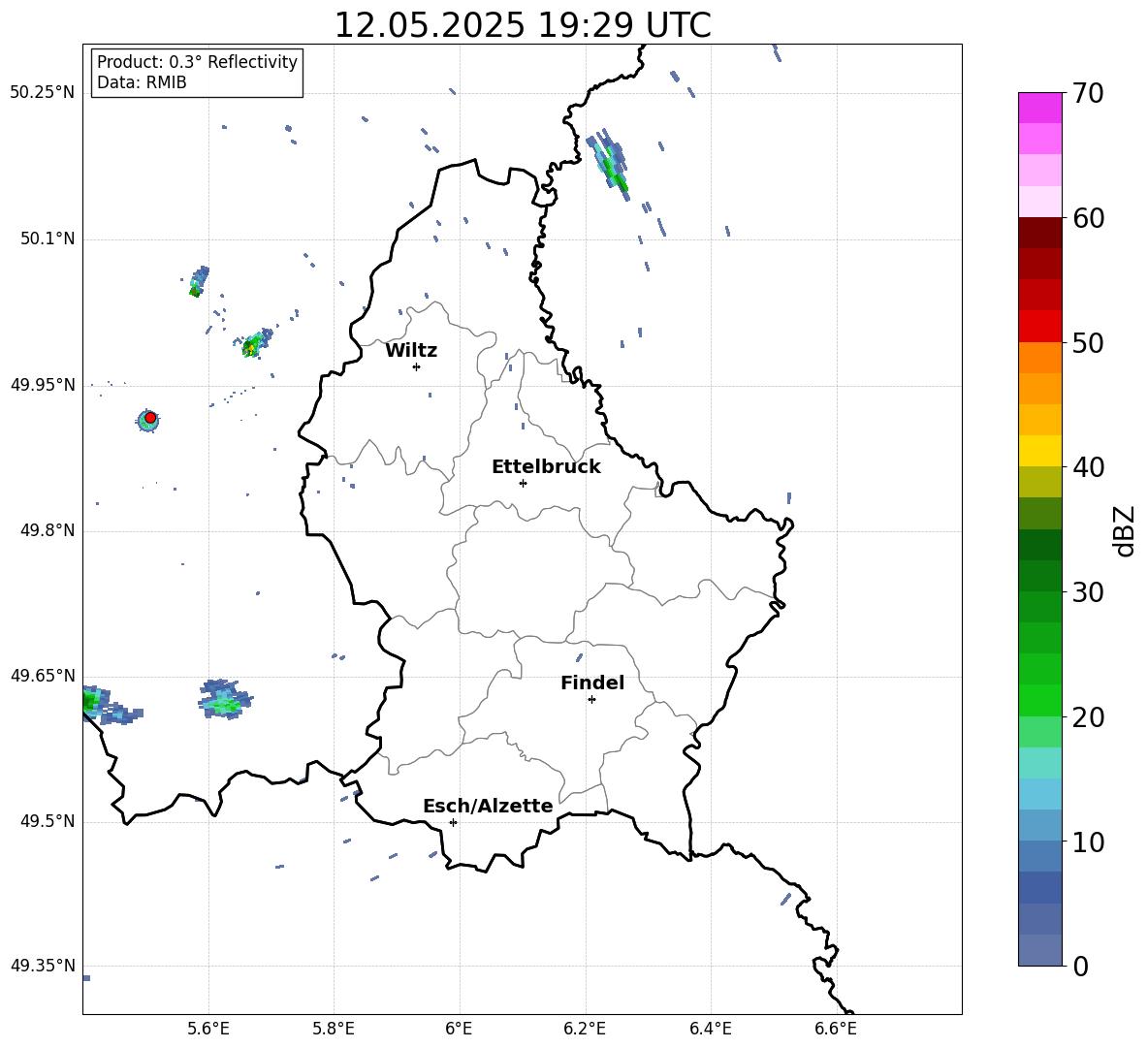Click the colorbar value 30

coord(1088,592)
